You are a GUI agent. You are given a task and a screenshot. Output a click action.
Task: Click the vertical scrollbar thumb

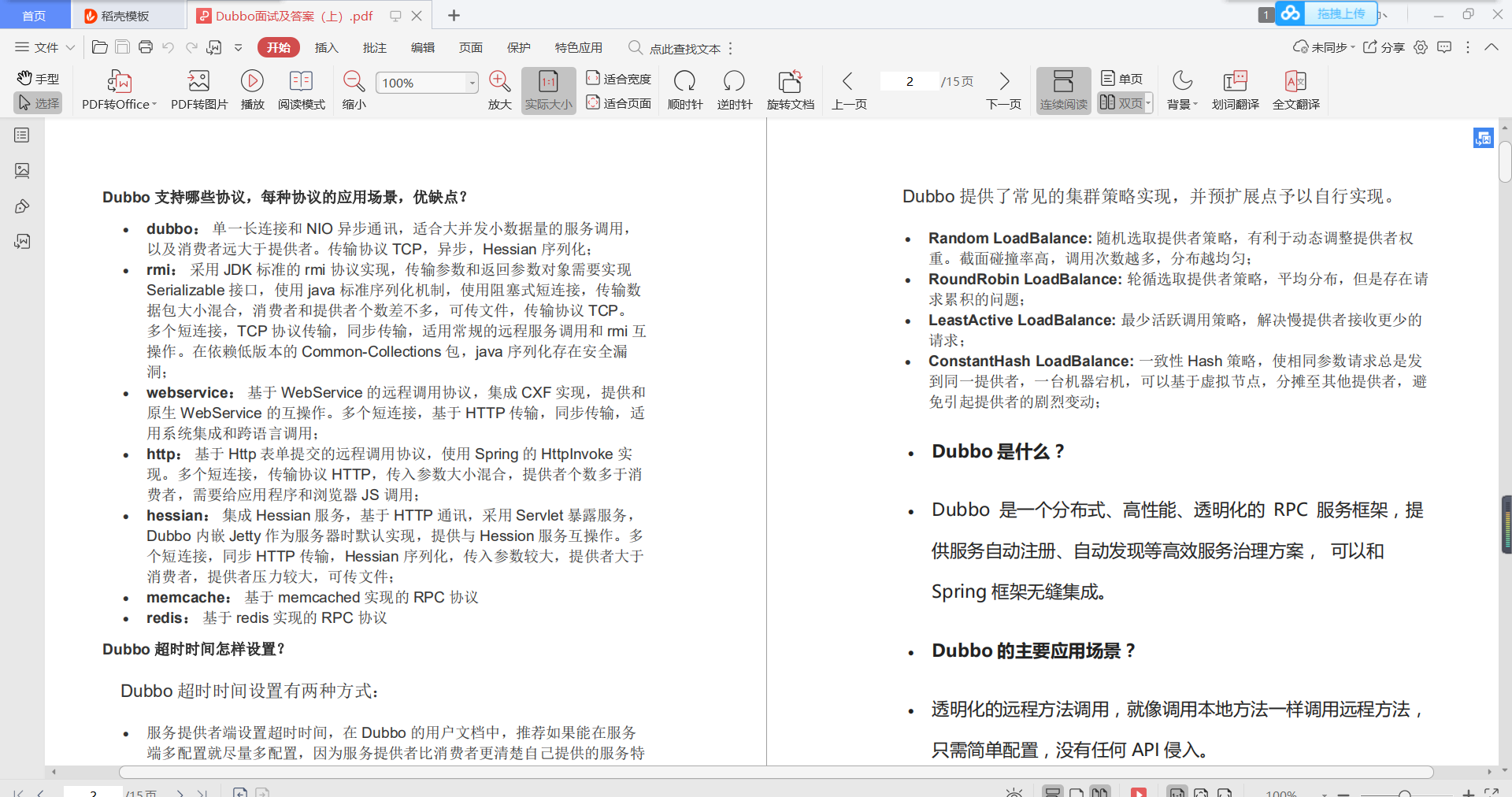1505,161
